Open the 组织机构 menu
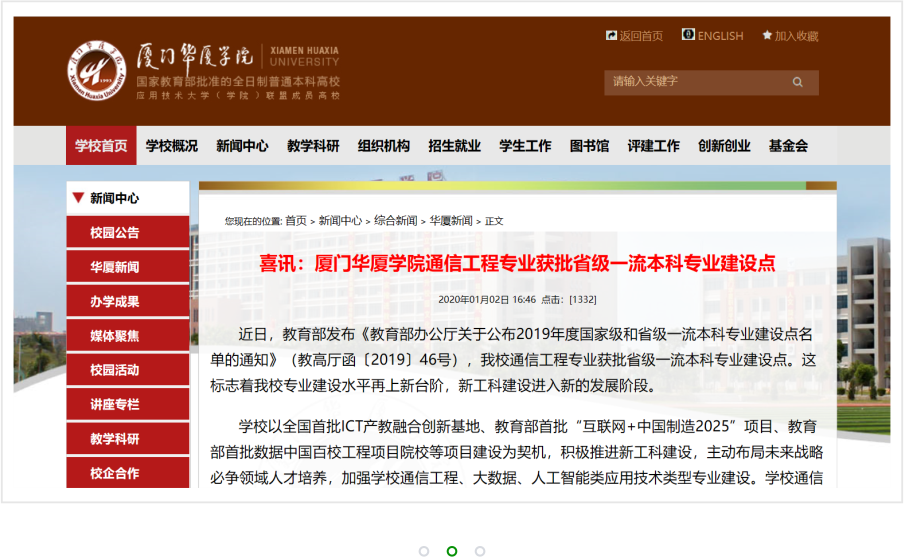 tap(383, 145)
